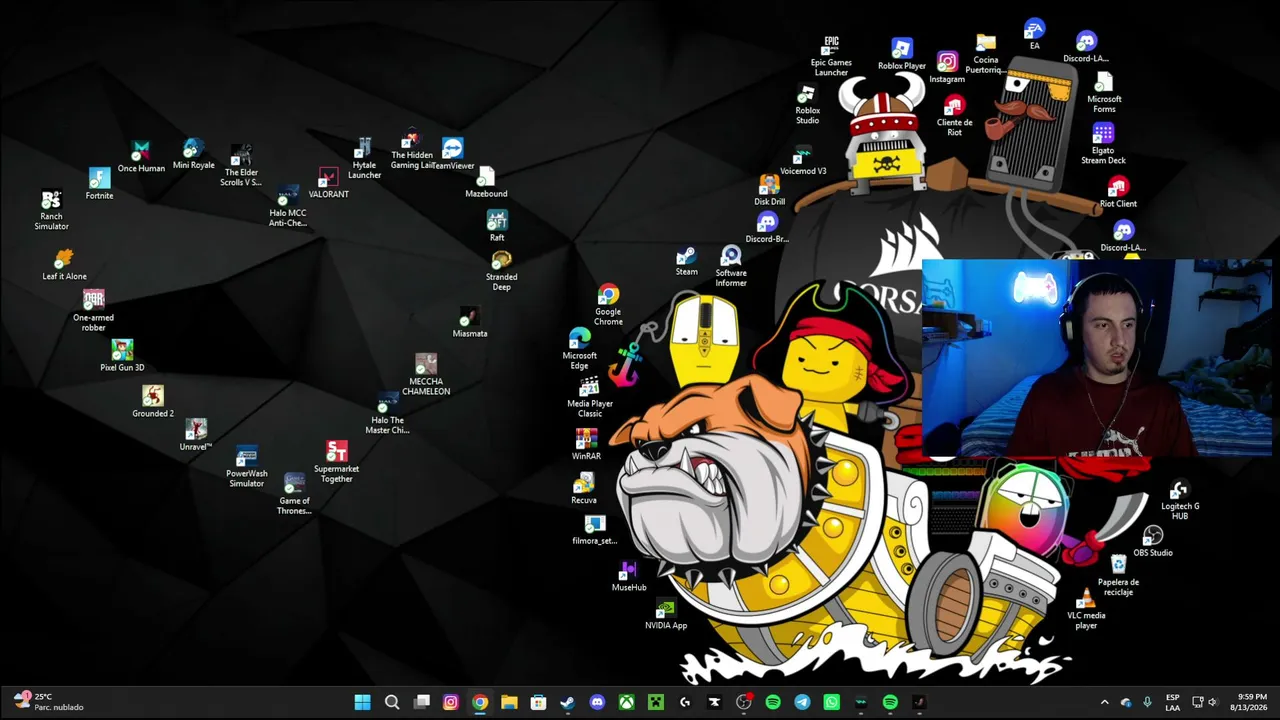Screen dimensions: 1280x720
Task: Select the Roblox Studio desktop icon
Action: coord(807,104)
